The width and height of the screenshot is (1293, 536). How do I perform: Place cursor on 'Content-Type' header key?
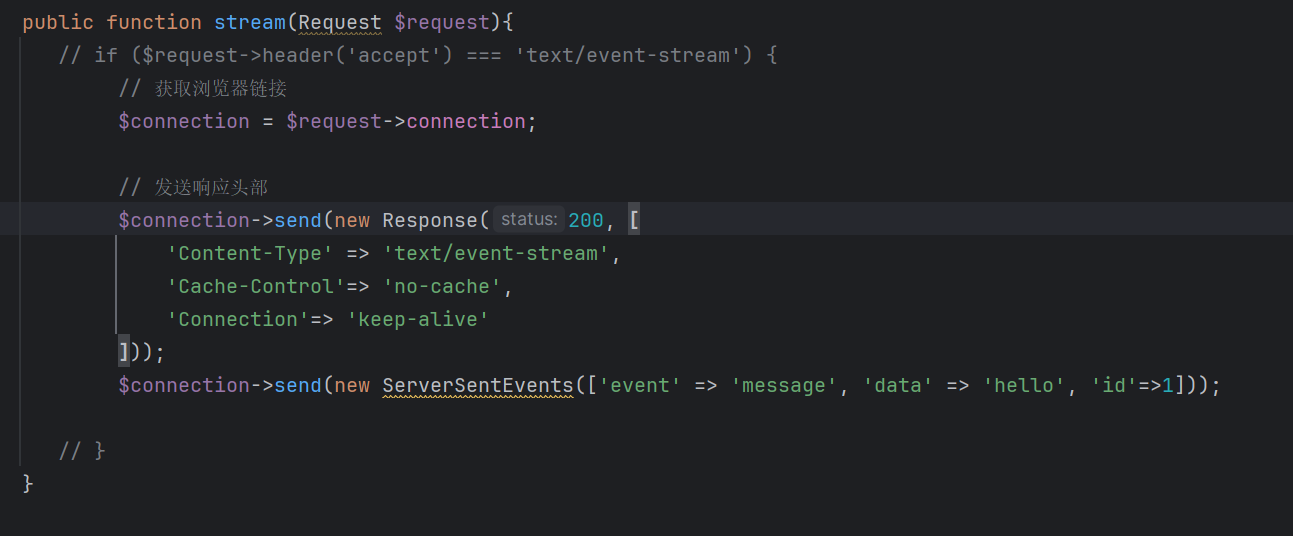point(250,253)
